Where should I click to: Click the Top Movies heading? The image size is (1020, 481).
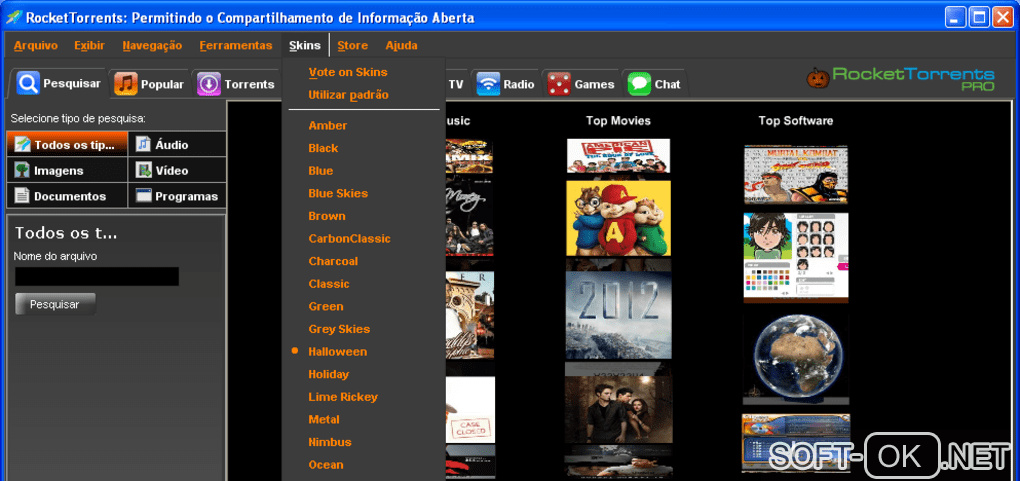[x=618, y=121]
